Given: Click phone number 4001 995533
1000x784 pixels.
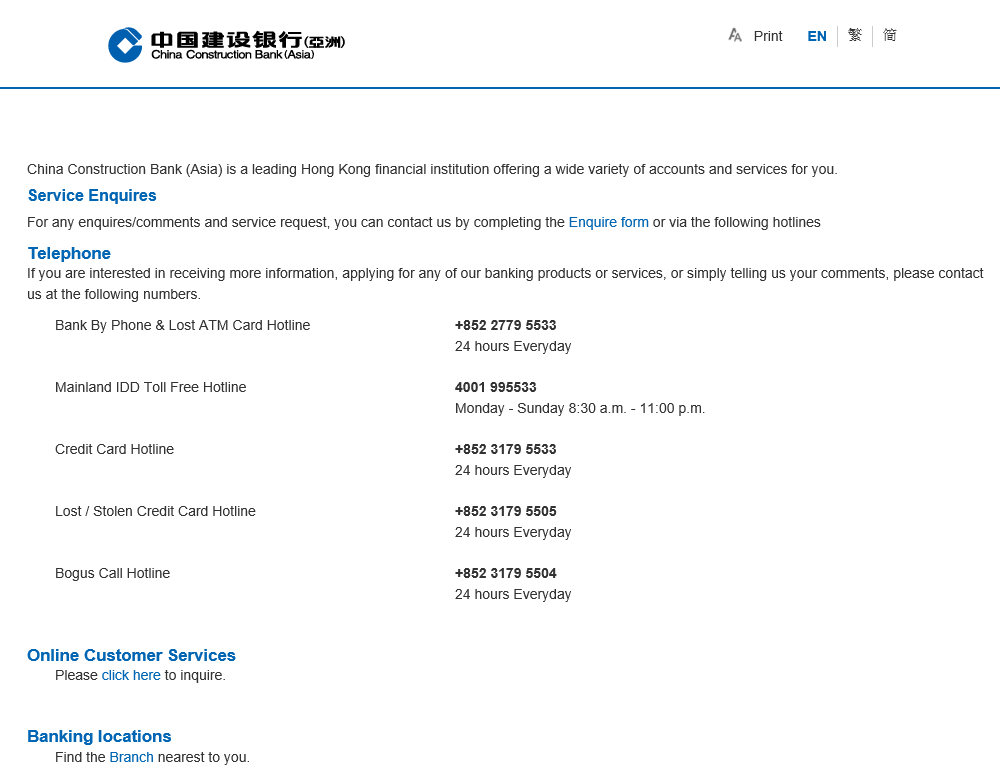Looking at the screenshot, I should [x=496, y=387].
